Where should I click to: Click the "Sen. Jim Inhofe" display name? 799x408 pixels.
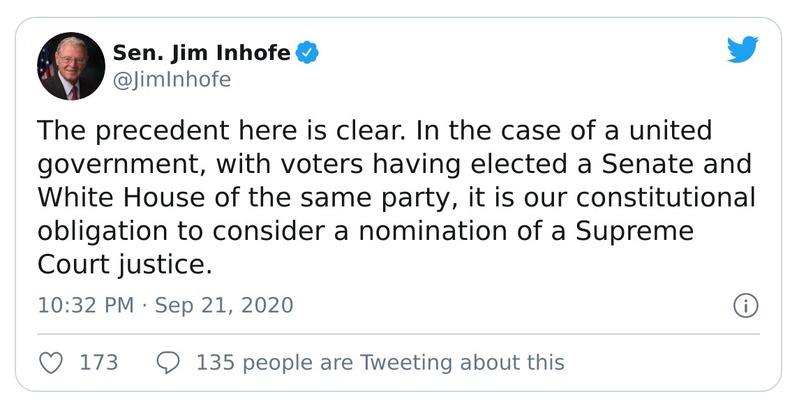click(x=201, y=53)
